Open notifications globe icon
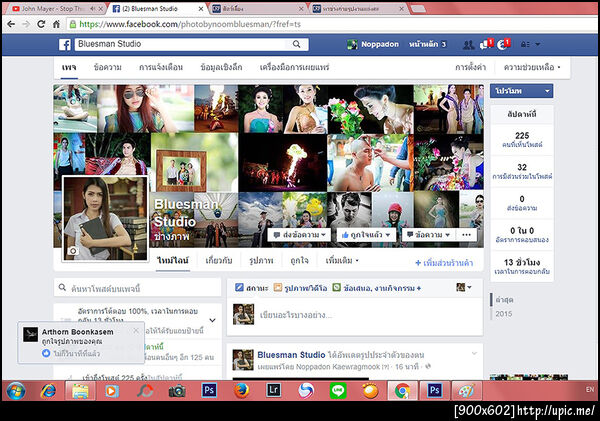Image resolution: width=600 pixels, height=421 pixels. [x=503, y=44]
